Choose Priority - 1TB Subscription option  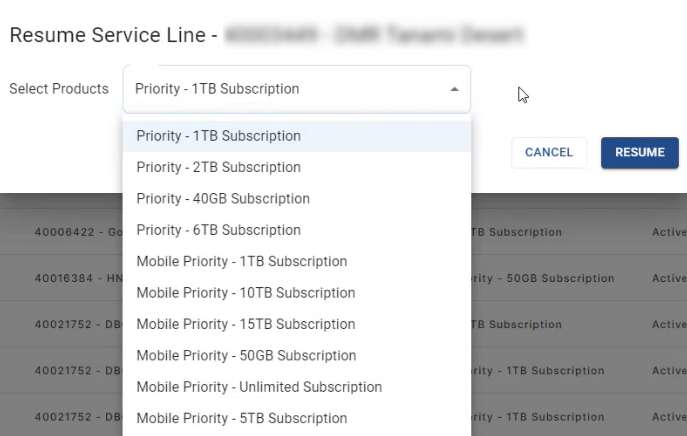pyautogui.click(x=218, y=136)
